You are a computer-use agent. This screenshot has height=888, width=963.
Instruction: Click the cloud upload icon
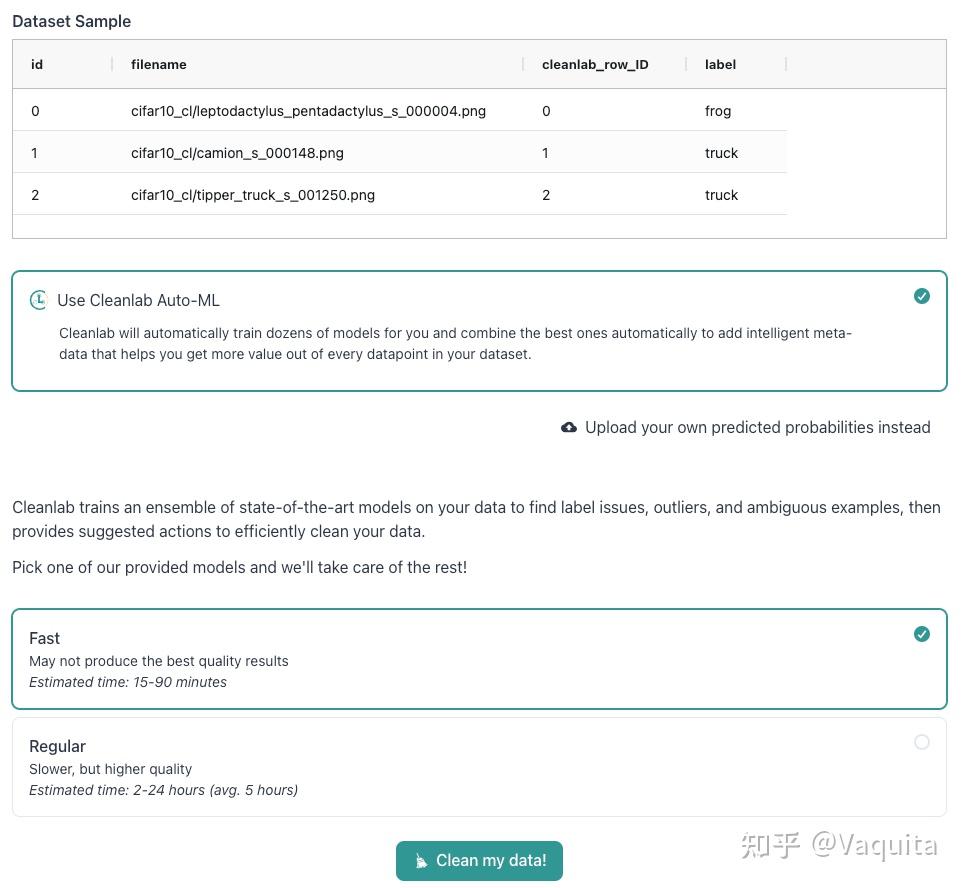click(x=569, y=428)
